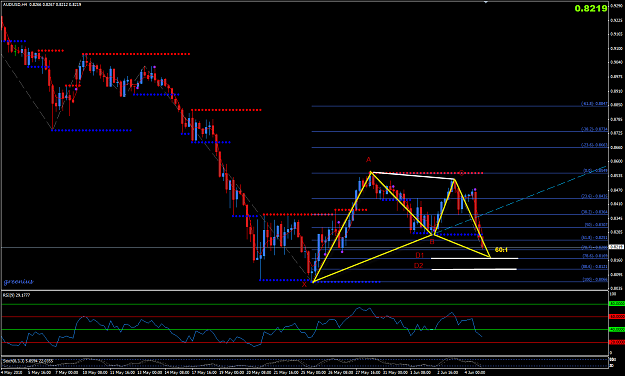
Task: Click the greenius signature text on chart
Action: 18,282
